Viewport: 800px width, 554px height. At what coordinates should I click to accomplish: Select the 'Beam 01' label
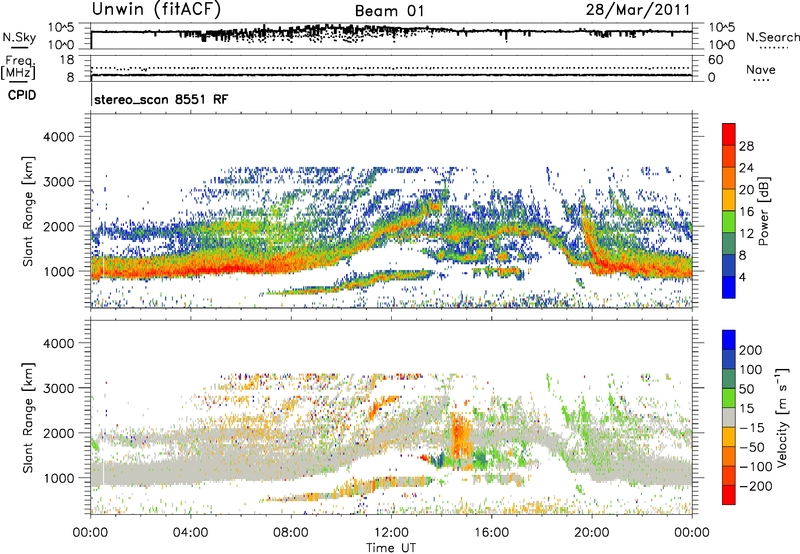pos(389,11)
